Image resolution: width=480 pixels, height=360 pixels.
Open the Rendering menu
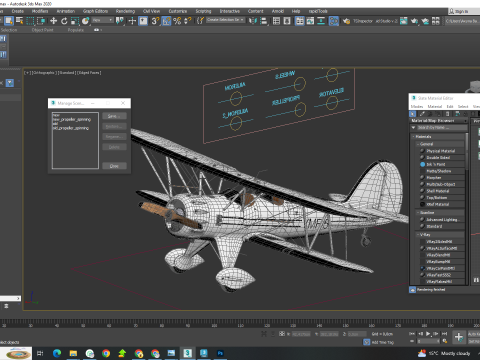click(125, 11)
